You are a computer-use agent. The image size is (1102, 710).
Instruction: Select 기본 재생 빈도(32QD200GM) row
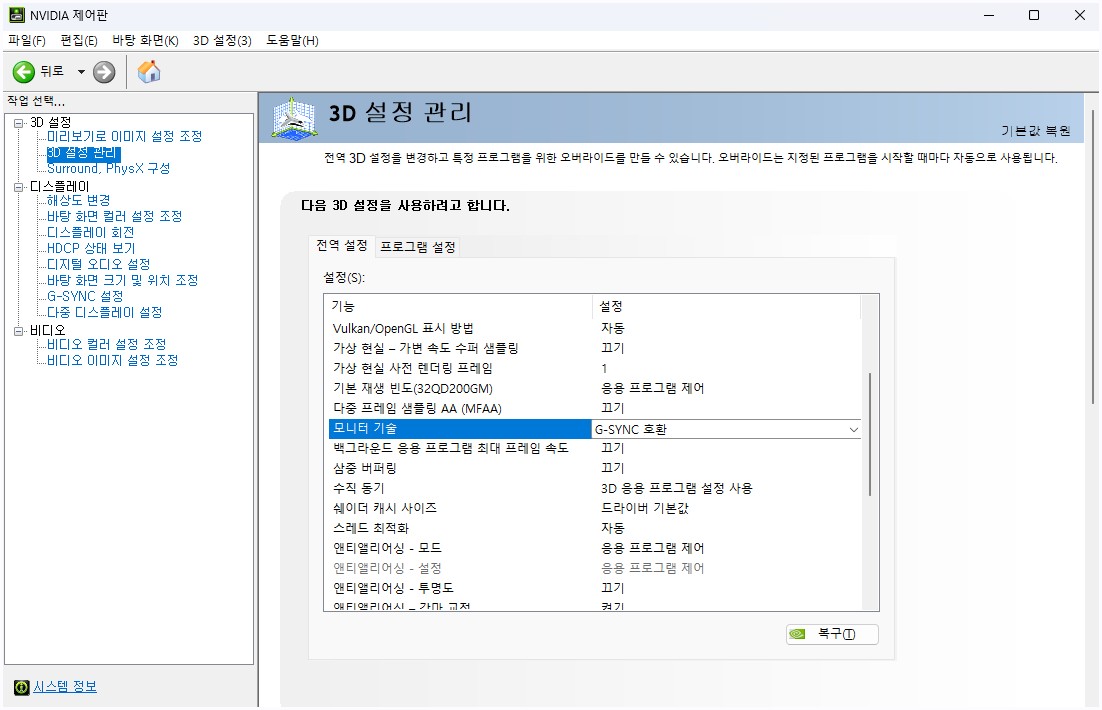click(x=595, y=388)
